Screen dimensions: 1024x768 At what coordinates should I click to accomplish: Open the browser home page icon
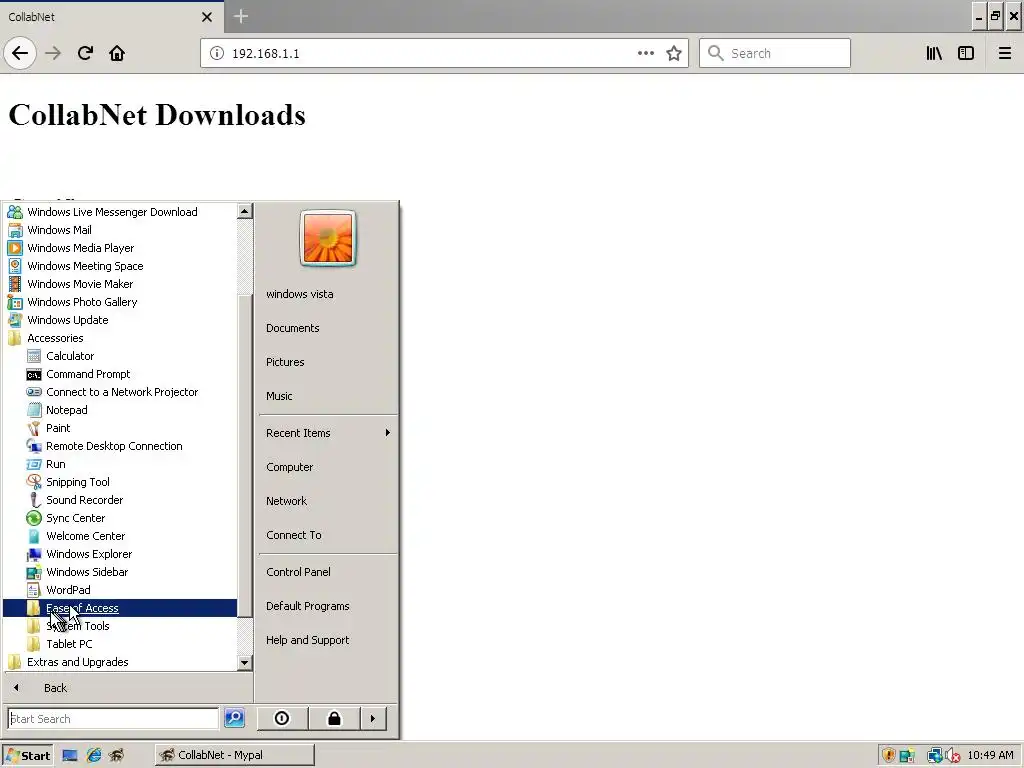[117, 53]
